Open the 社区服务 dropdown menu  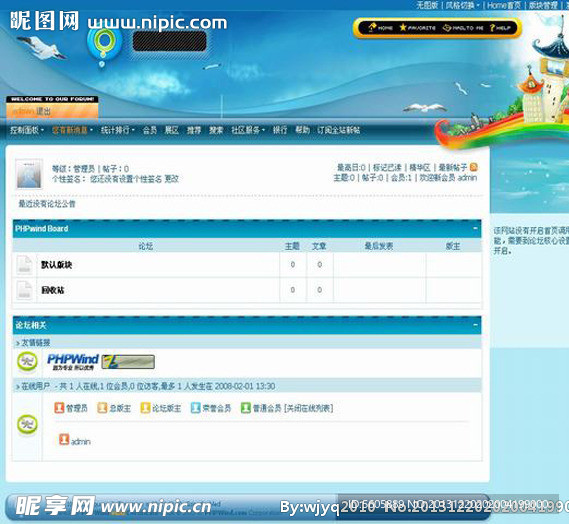coord(248,130)
